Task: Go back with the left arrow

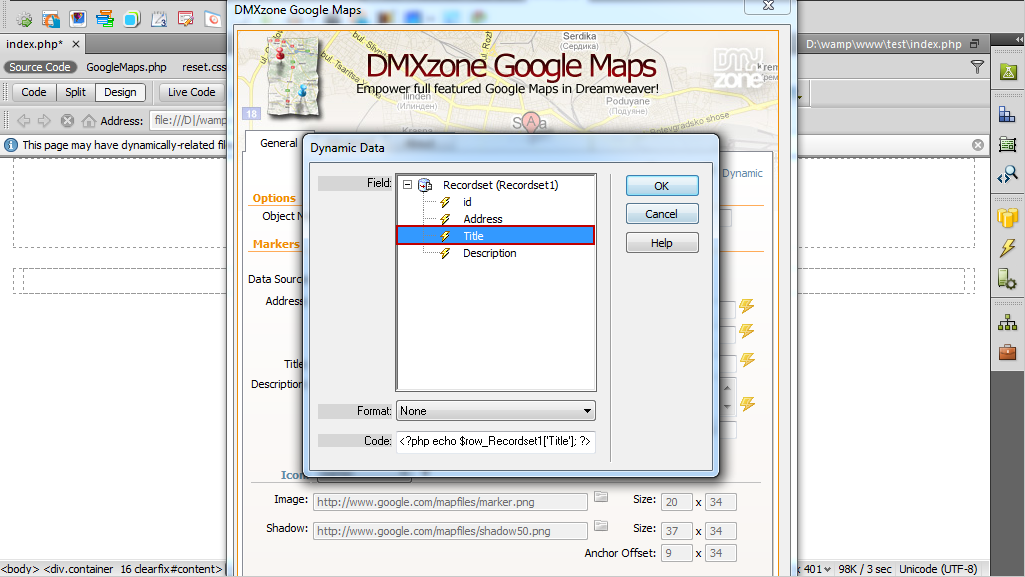Action: click(x=24, y=120)
